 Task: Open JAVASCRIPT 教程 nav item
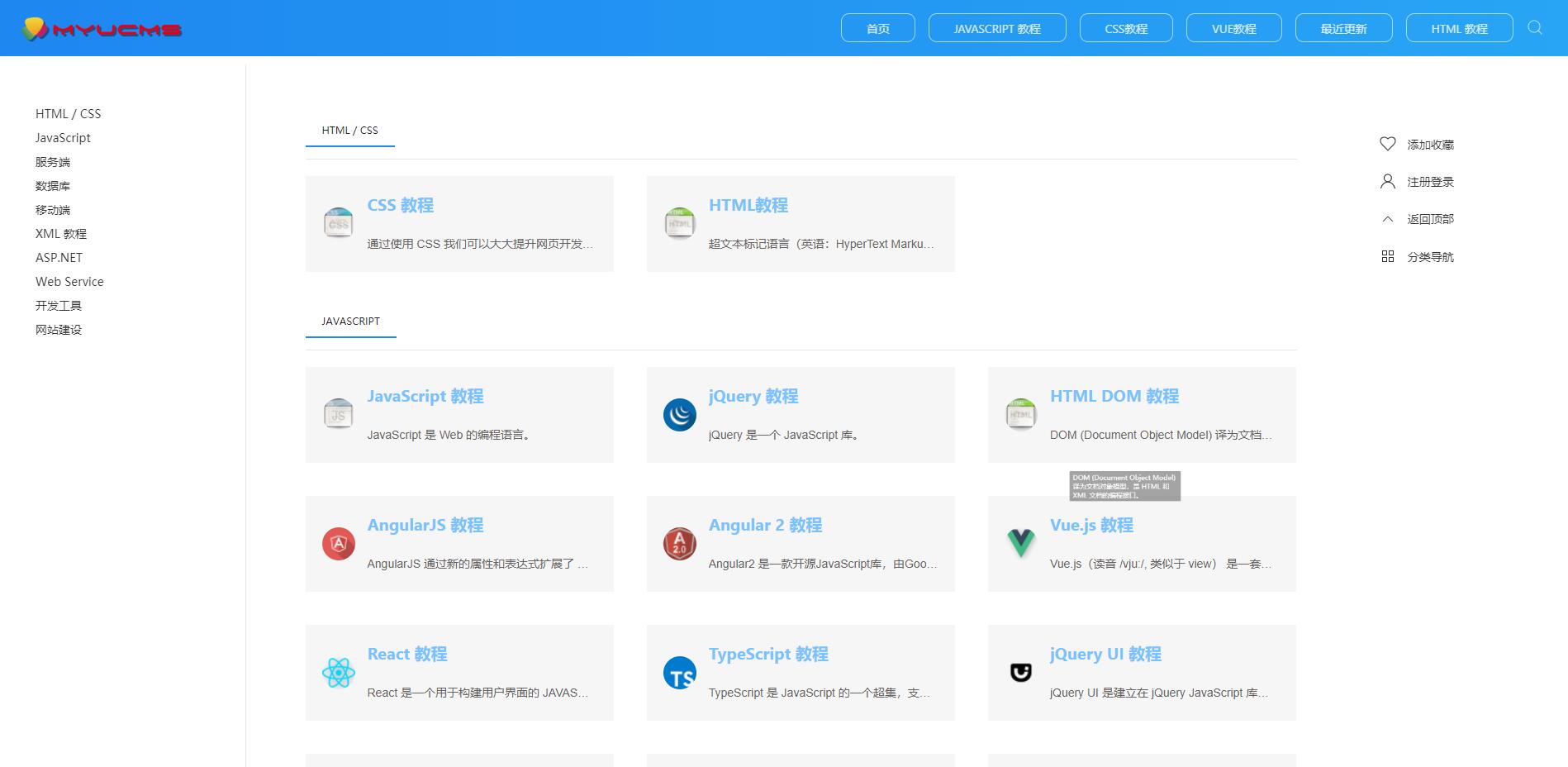pos(997,28)
